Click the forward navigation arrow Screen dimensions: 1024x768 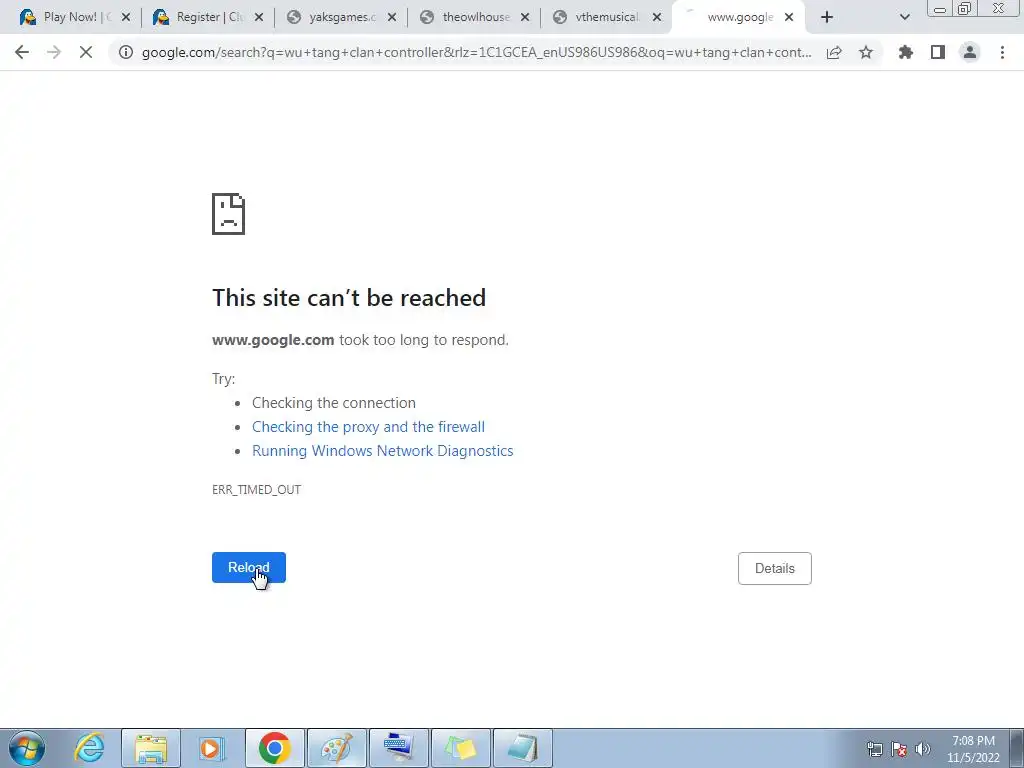[x=54, y=52]
